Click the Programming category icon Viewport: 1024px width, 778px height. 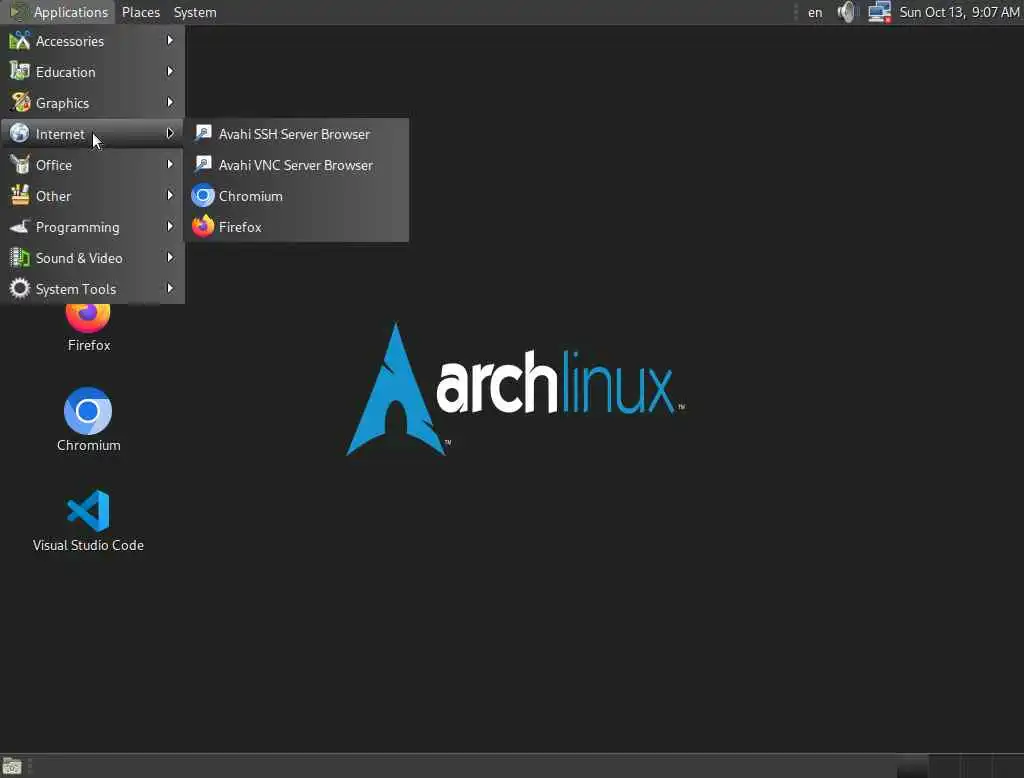(20, 227)
